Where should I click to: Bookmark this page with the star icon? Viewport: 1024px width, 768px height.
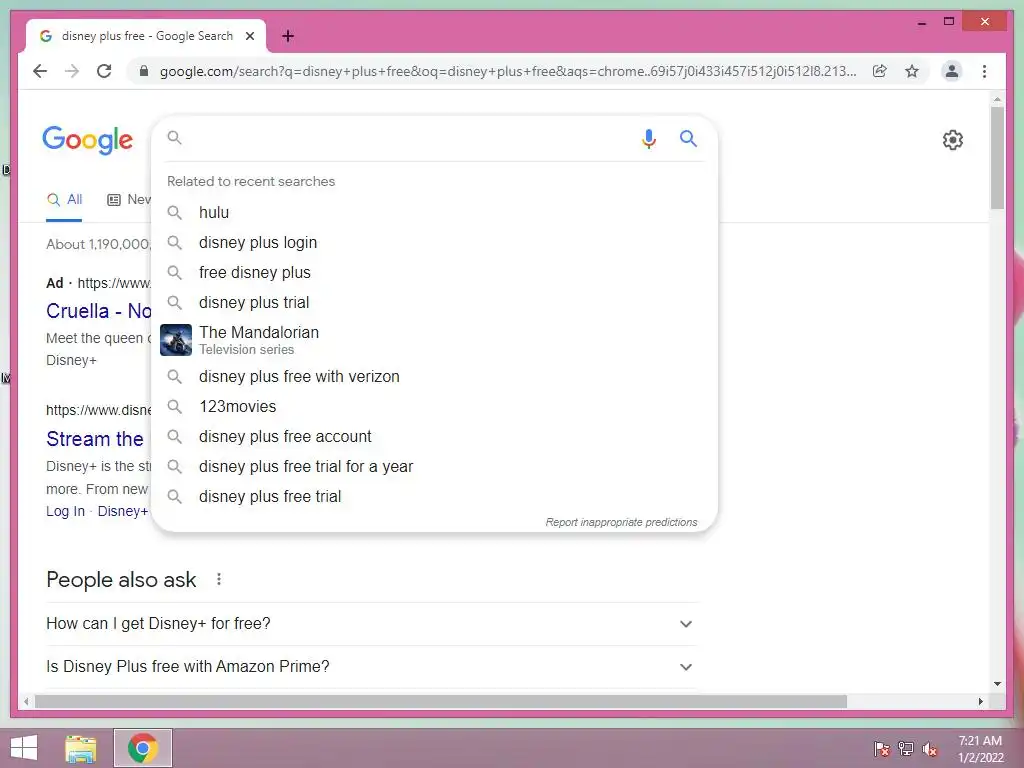pos(912,71)
